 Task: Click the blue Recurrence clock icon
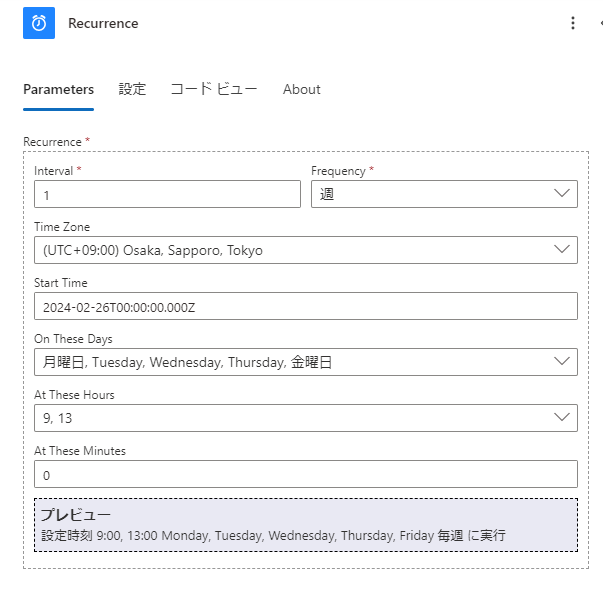(39, 23)
